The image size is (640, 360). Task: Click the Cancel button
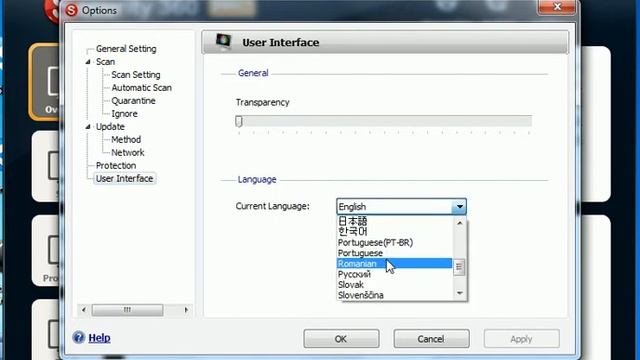(x=431, y=339)
